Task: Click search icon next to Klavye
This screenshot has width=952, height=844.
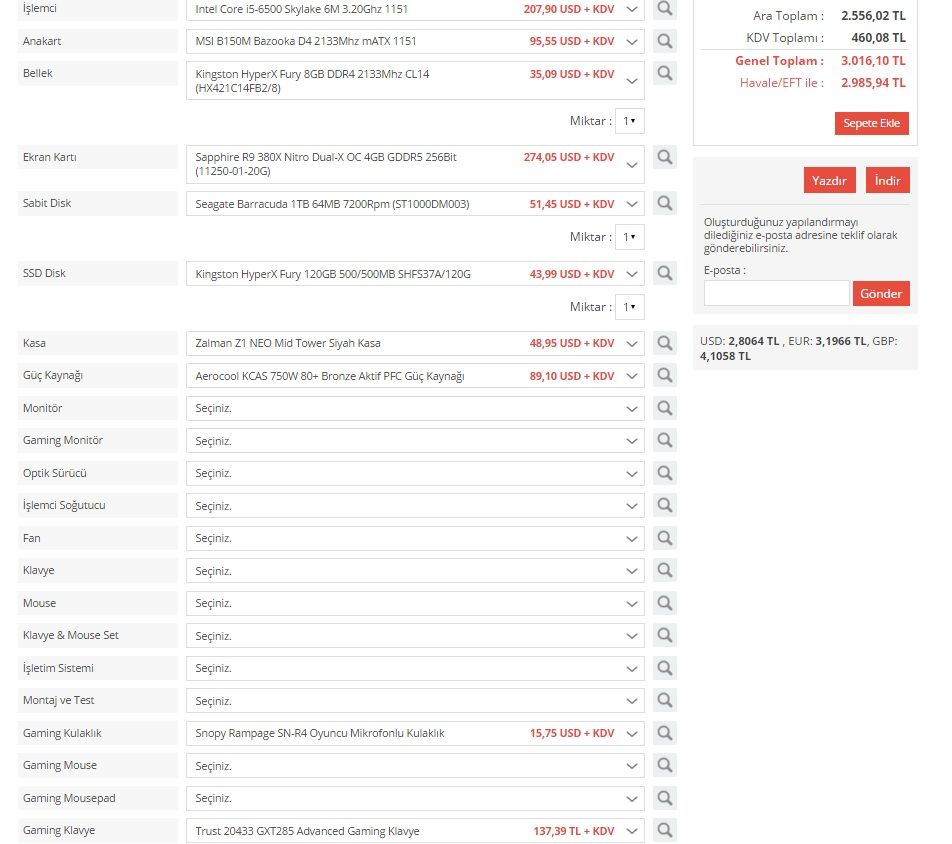Action: [665, 570]
